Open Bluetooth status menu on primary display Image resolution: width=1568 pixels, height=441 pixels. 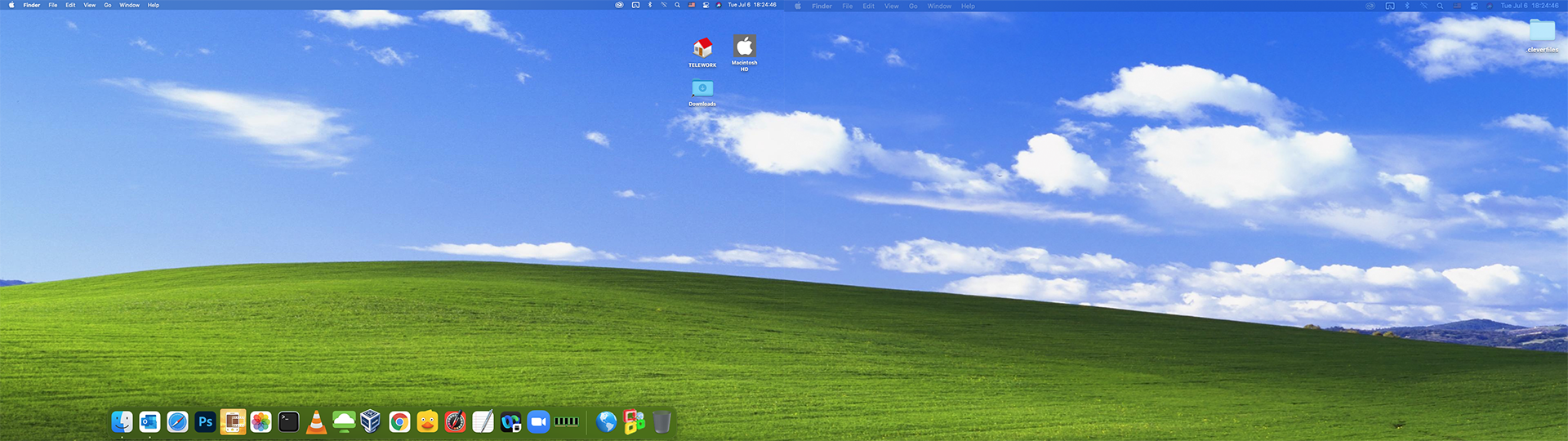pos(650,5)
